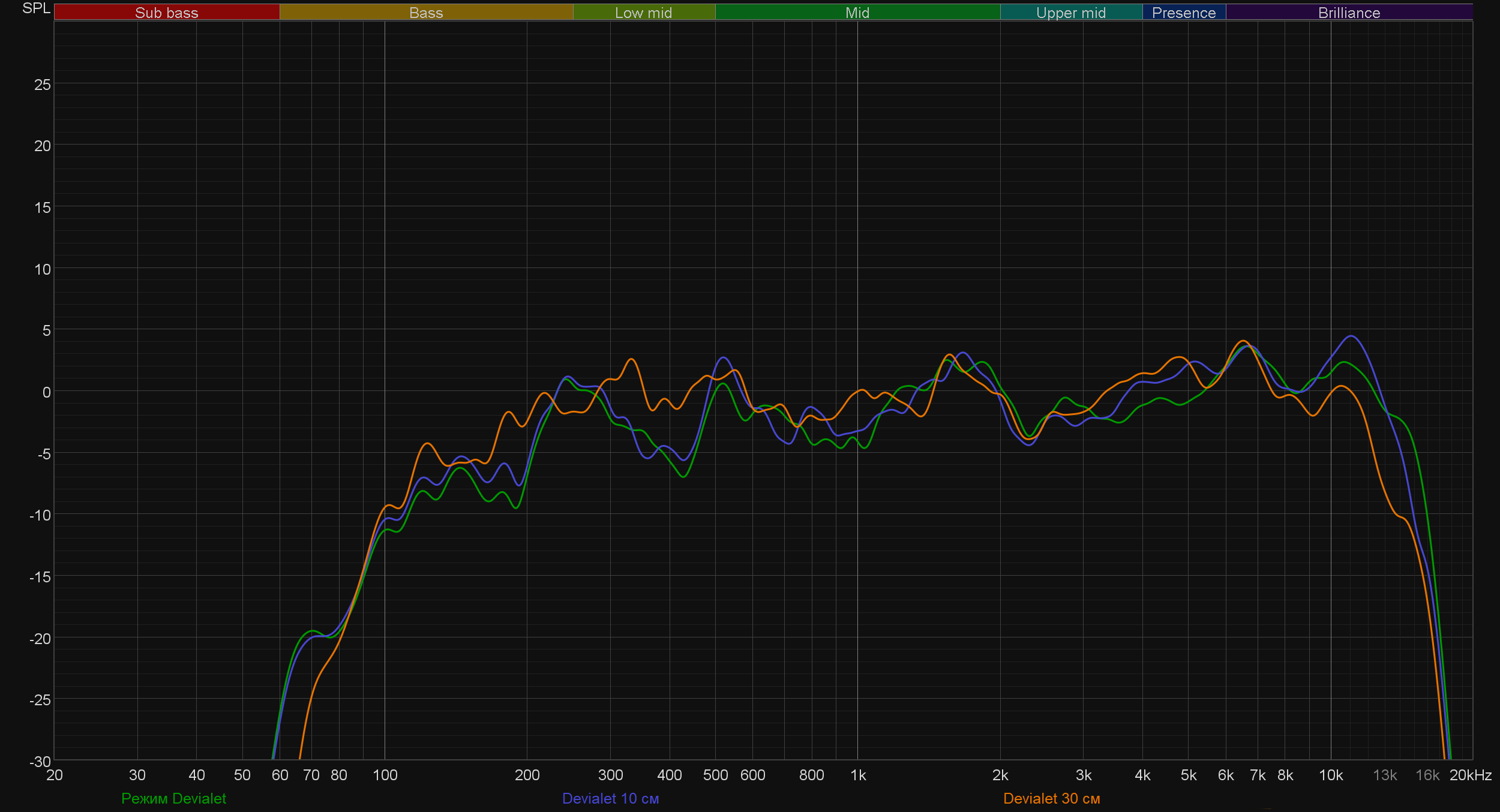Select the Bass frequency band label

pos(426,13)
